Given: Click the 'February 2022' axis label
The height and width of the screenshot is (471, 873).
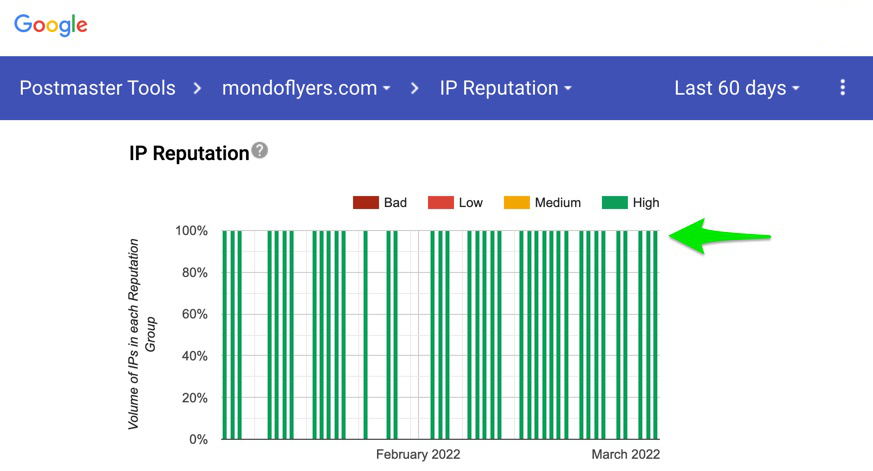Looking at the screenshot, I should 418,454.
